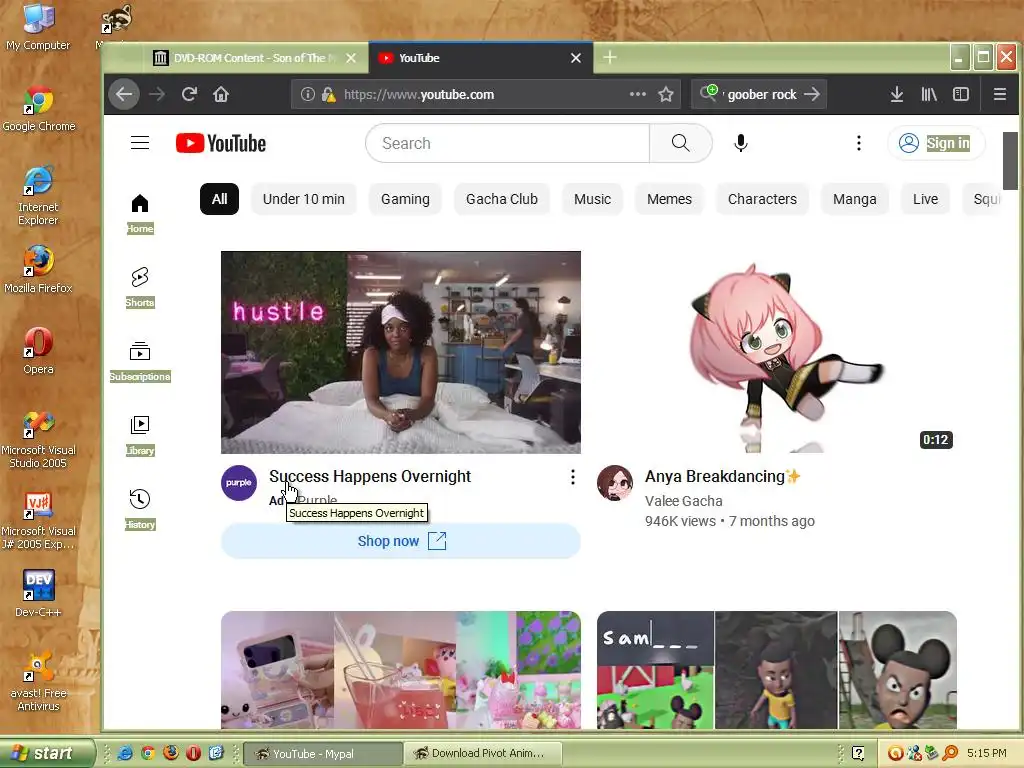
Task: Open Internet Explorer desktop shortcut
Action: pos(39,196)
